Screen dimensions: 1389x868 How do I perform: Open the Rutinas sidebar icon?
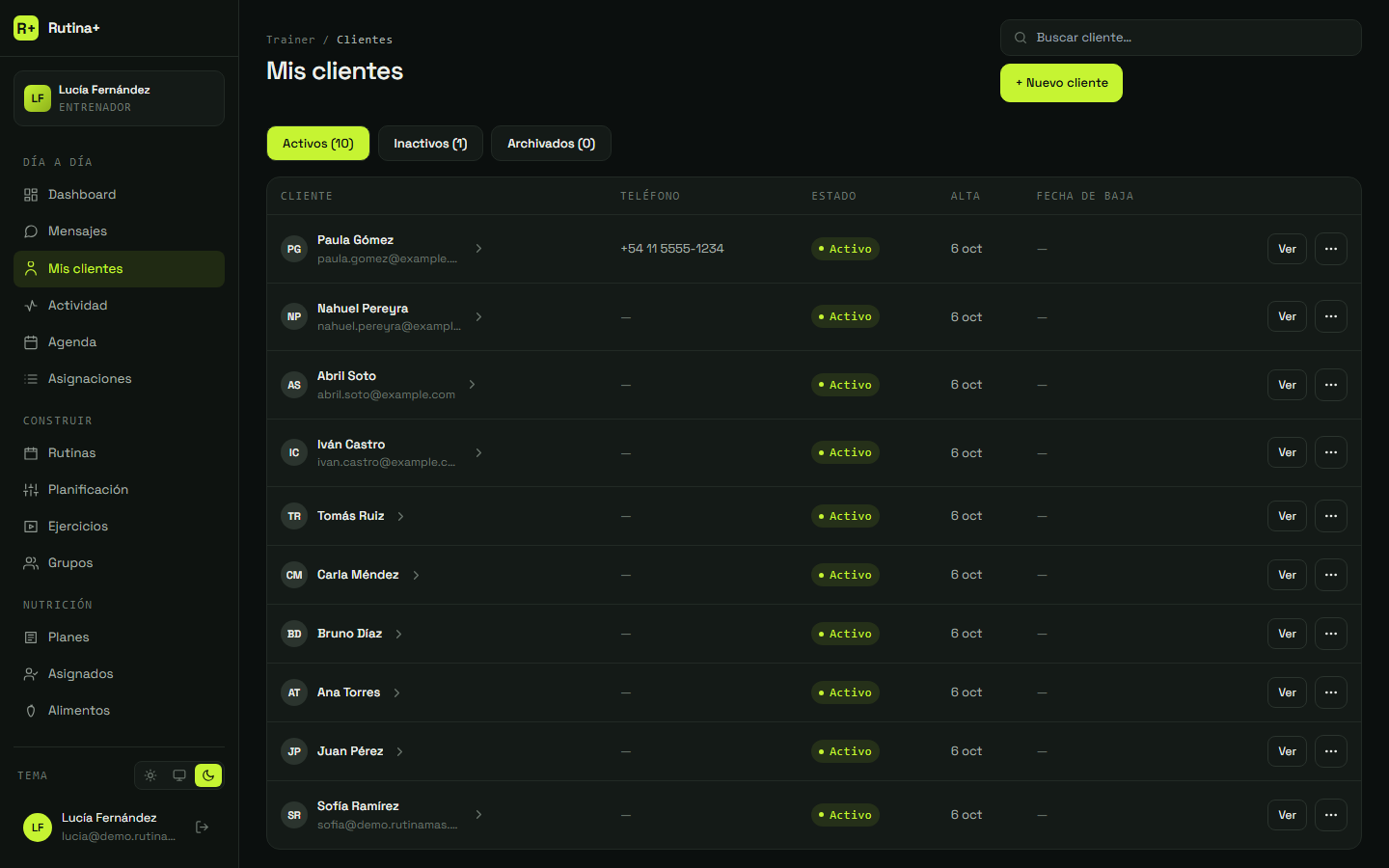coord(31,453)
